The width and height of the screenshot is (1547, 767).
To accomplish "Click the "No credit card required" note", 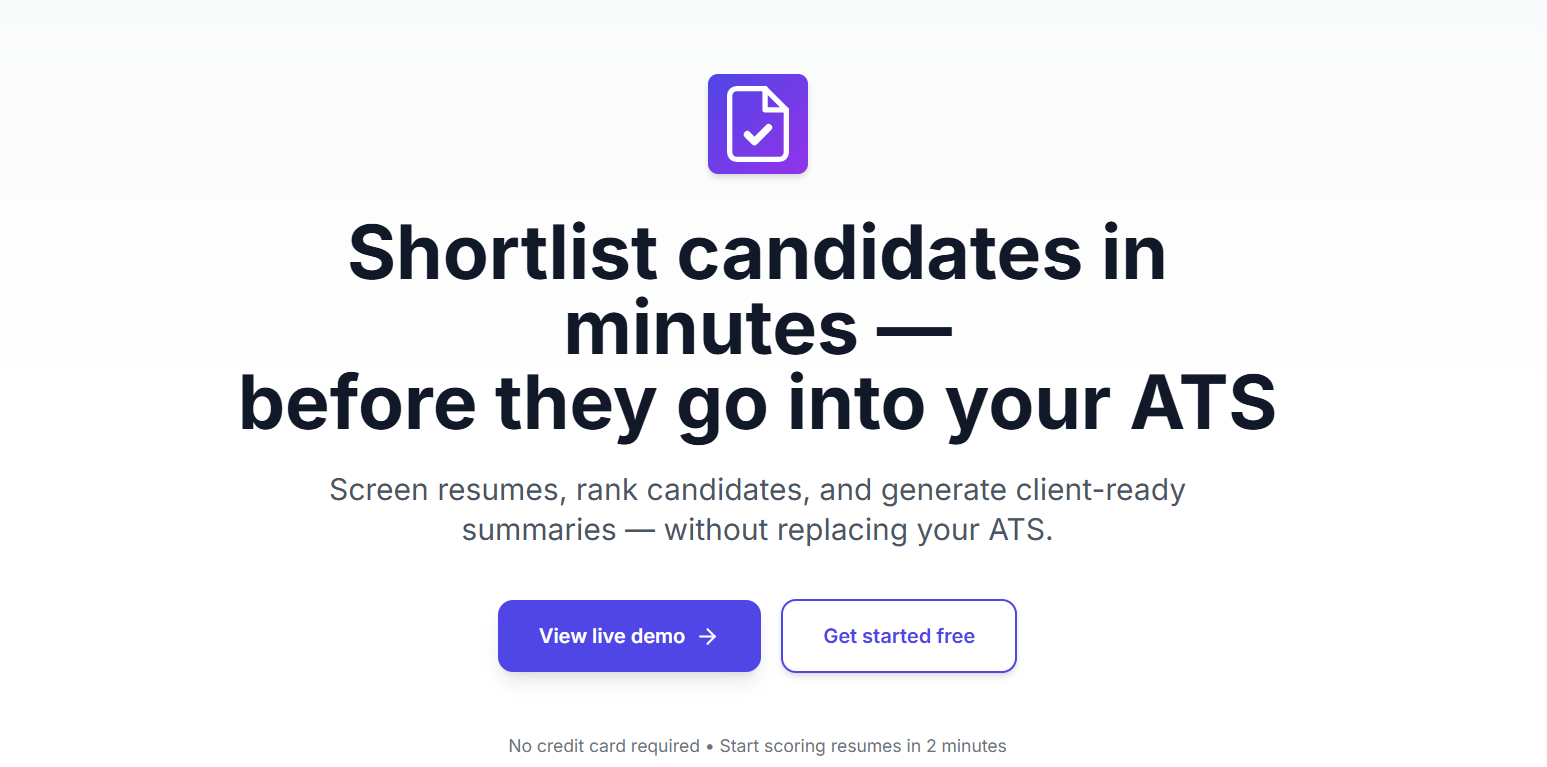I will pos(604,746).
